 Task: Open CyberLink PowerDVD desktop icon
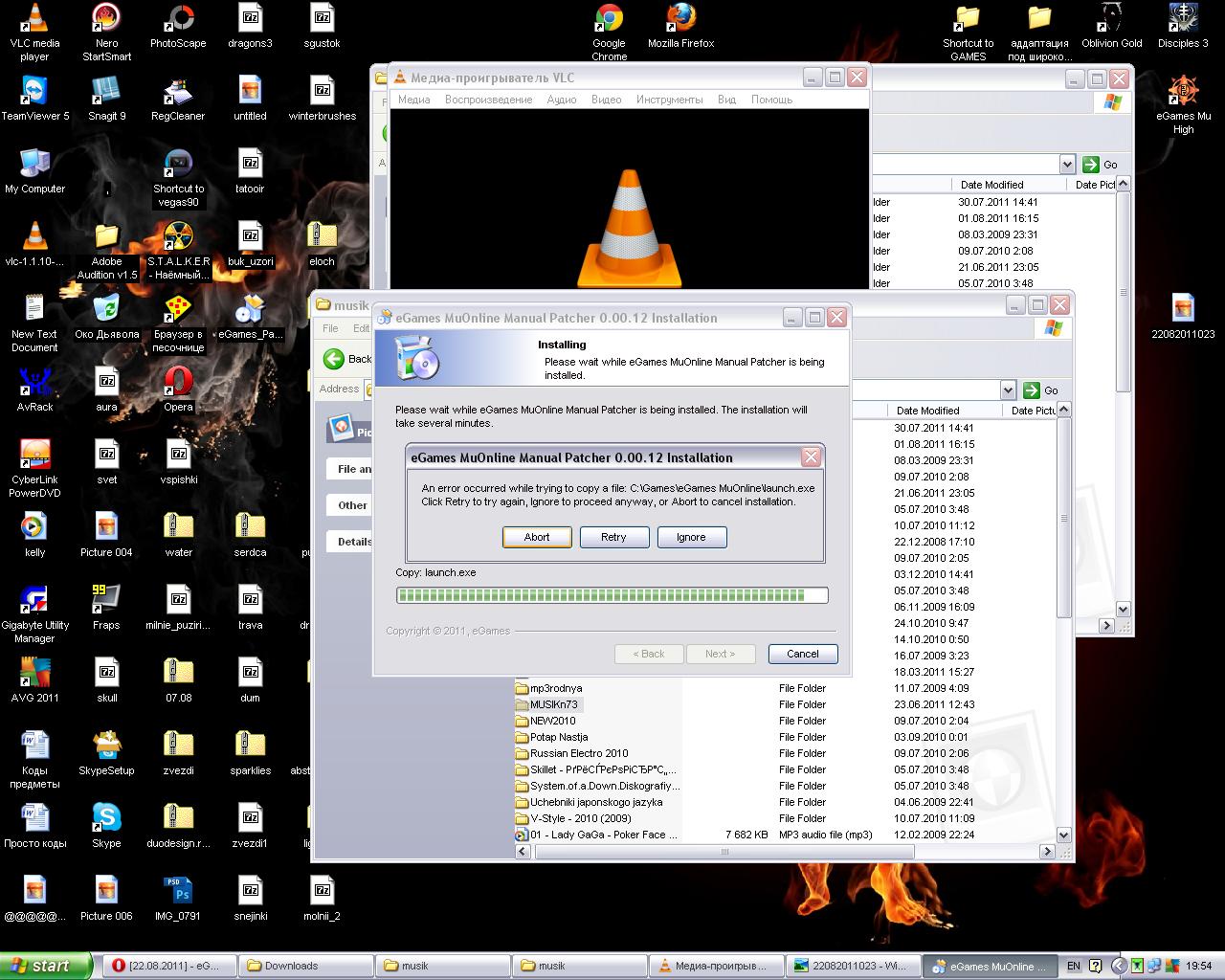pos(34,469)
